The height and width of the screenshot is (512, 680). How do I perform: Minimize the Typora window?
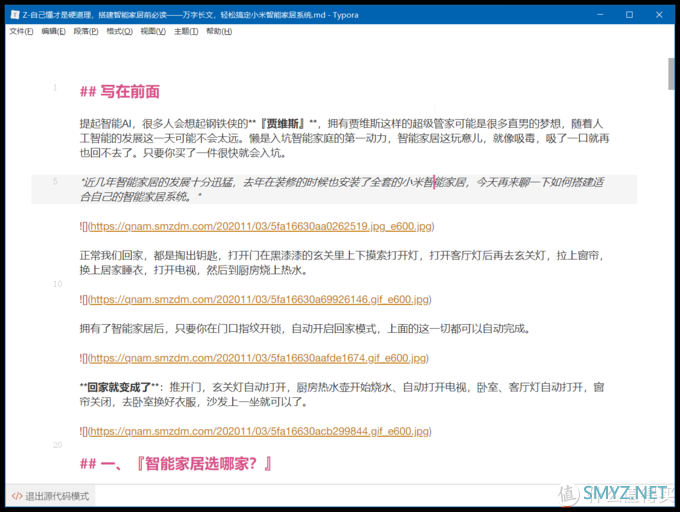coord(600,15)
